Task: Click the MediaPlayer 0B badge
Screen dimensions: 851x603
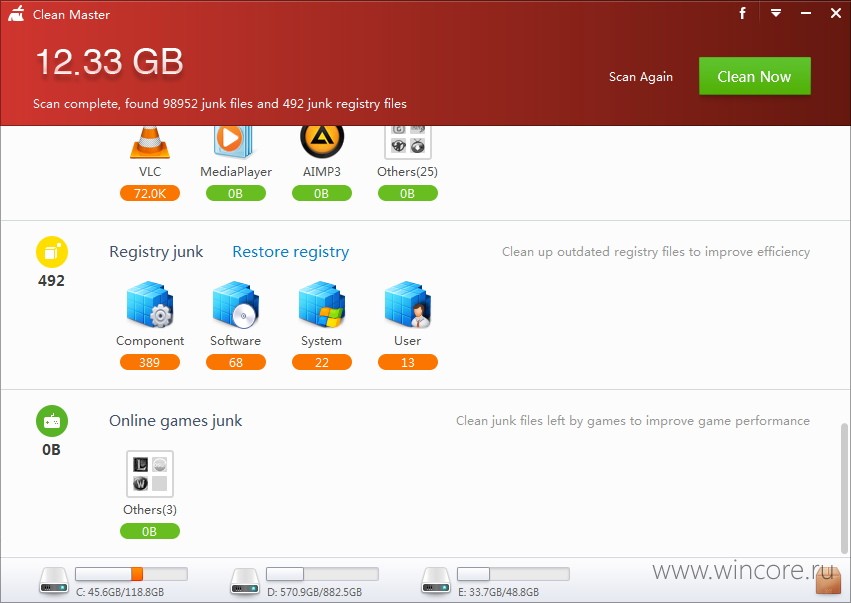Action: [236, 193]
